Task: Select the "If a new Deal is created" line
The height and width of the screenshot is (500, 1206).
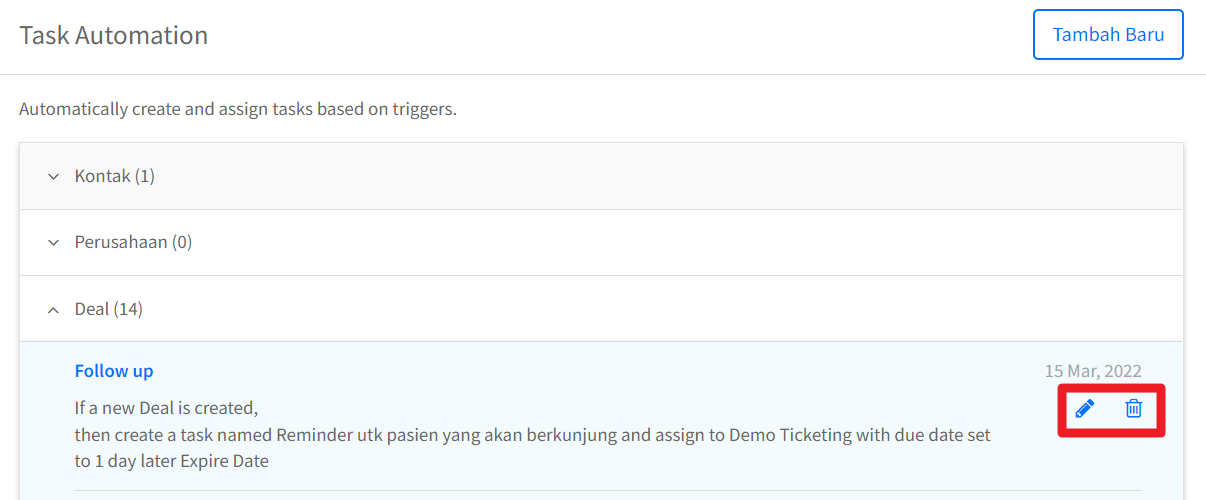Action: (x=167, y=408)
